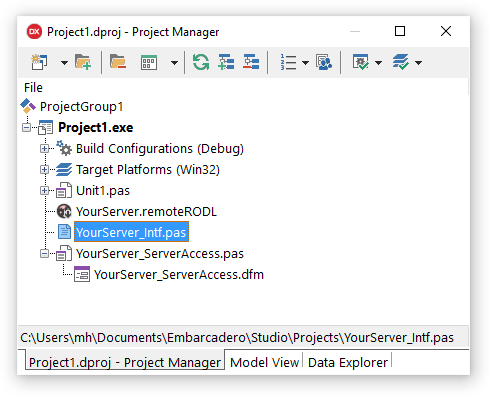Click the form icon of YourServer_ServerAccess.dfm
This screenshot has width=491, height=397.
[82, 274]
